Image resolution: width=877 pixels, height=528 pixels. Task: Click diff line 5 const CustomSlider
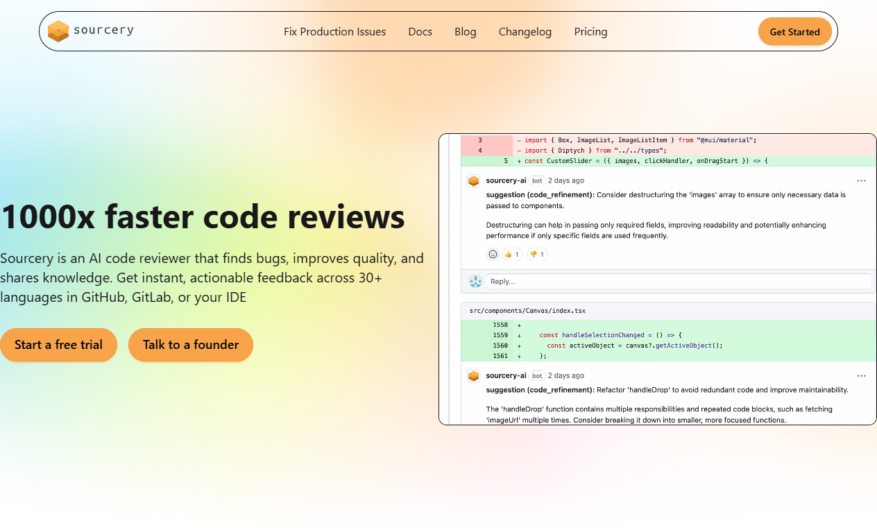pyautogui.click(x=668, y=161)
